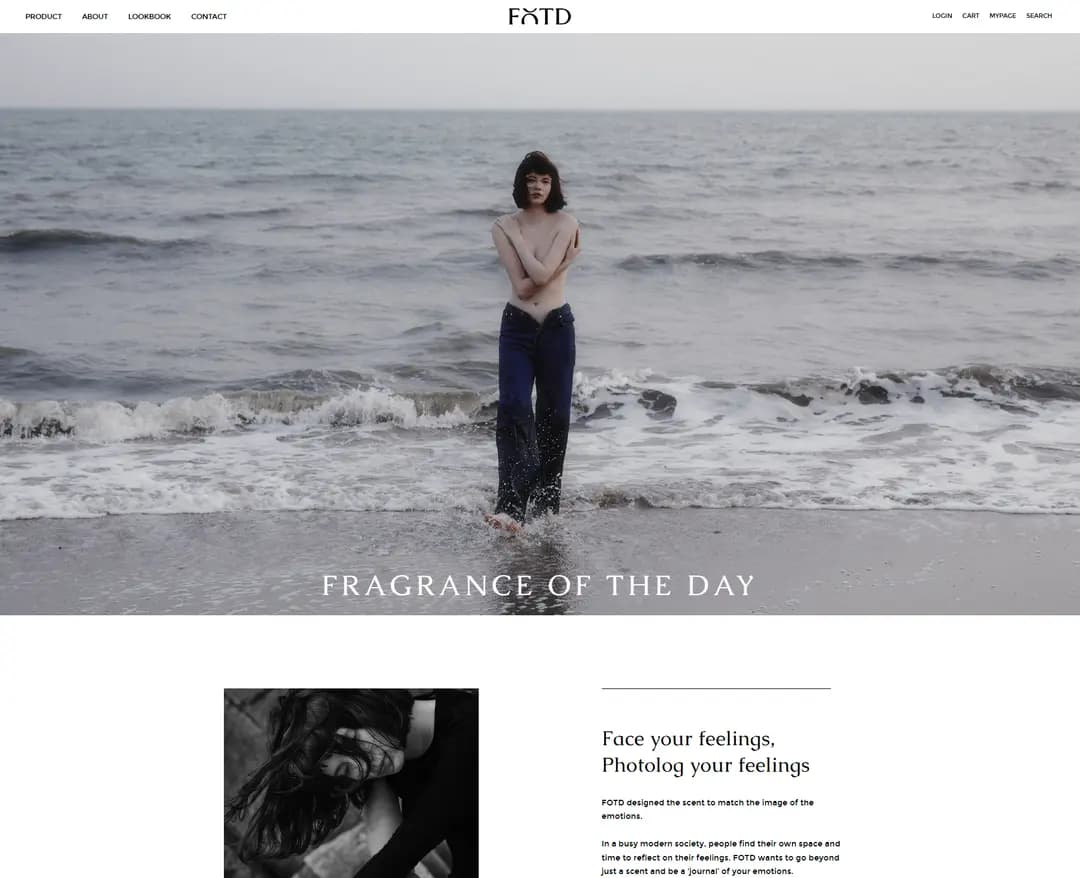
Task: Click the woman's face in the hero image
Action: pos(538,186)
